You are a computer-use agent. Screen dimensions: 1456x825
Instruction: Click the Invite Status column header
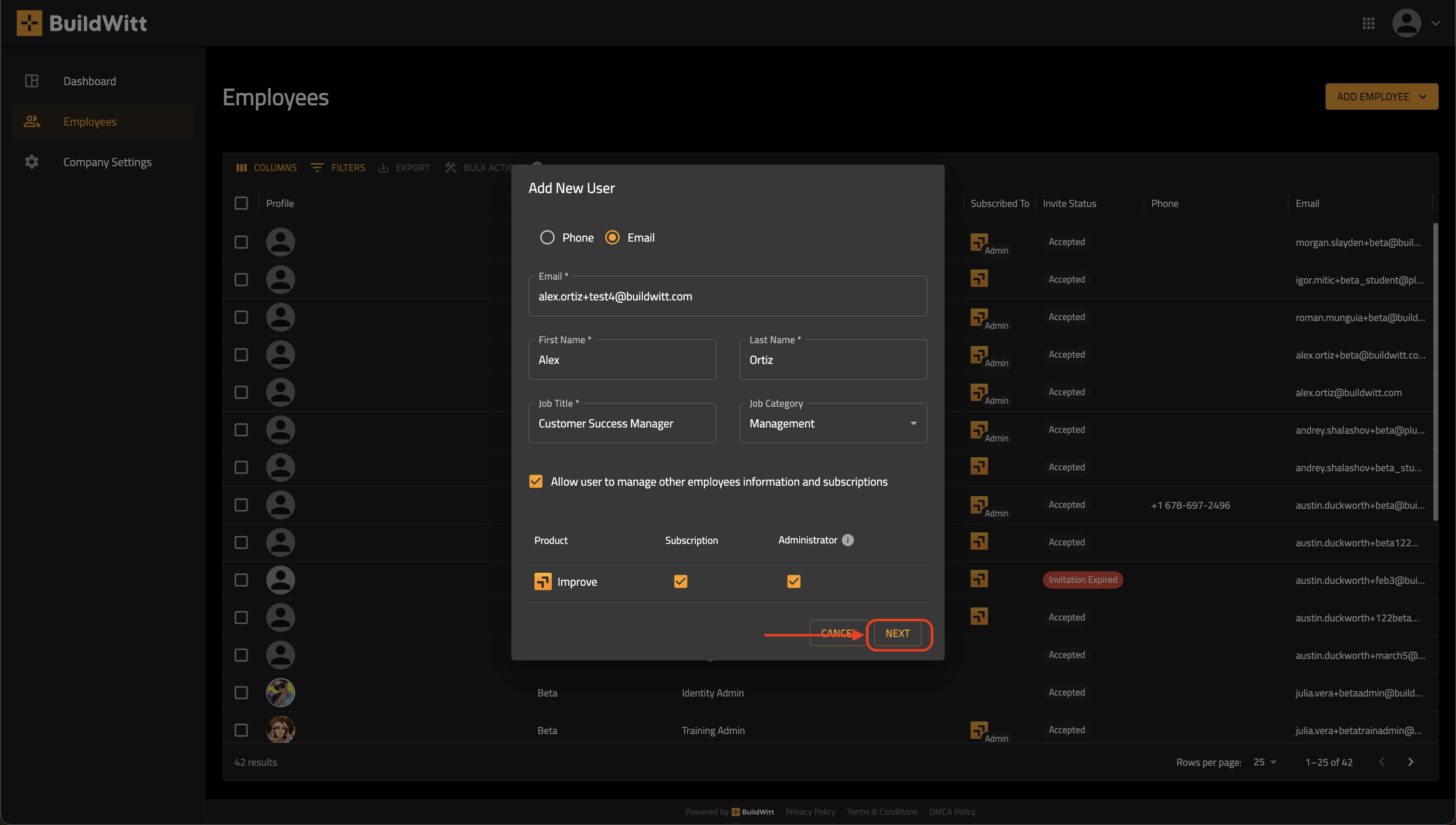coord(1069,204)
